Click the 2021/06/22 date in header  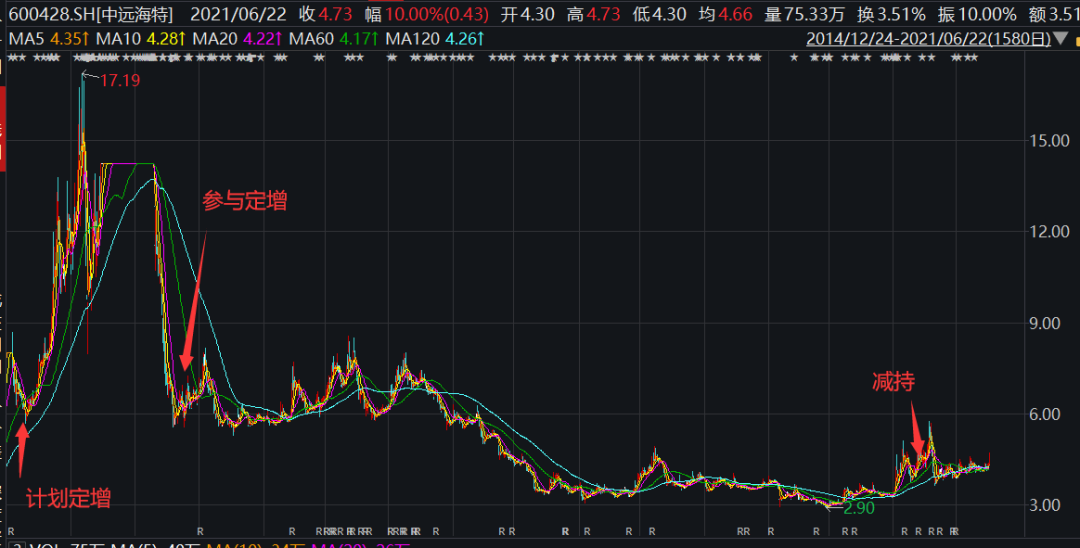(235, 14)
